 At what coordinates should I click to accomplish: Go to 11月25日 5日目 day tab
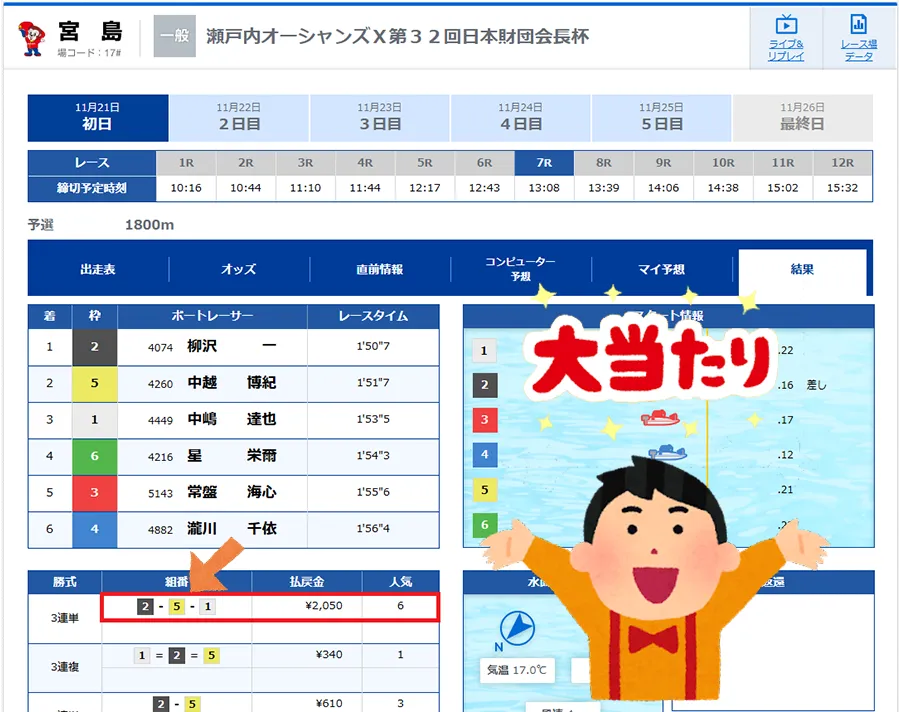661,117
